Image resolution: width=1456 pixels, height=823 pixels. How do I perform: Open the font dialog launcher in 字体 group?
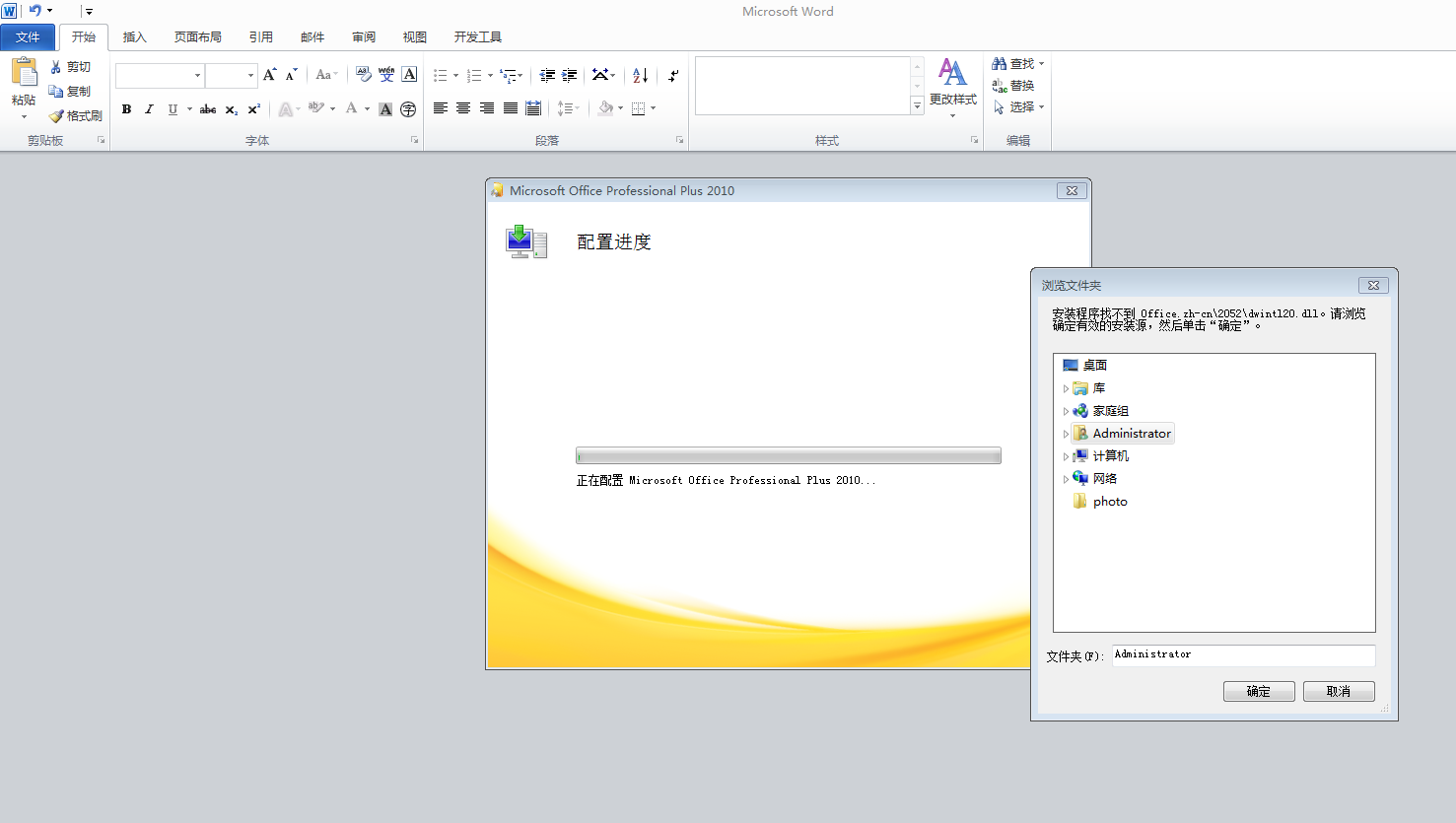coord(414,140)
